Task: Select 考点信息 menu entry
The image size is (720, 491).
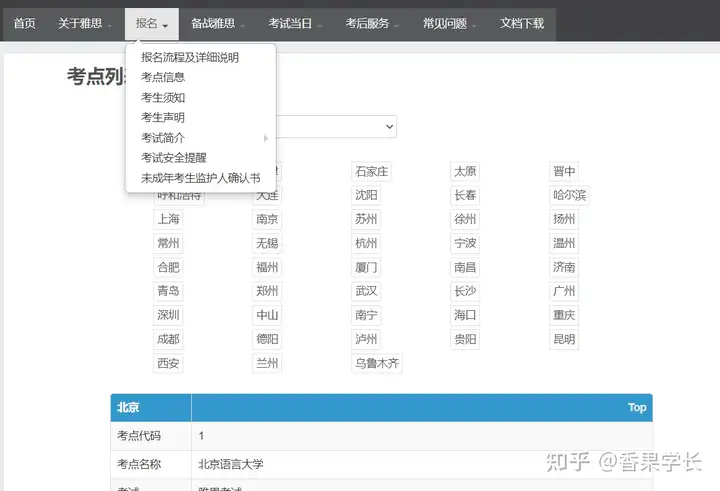Action: 163,77
